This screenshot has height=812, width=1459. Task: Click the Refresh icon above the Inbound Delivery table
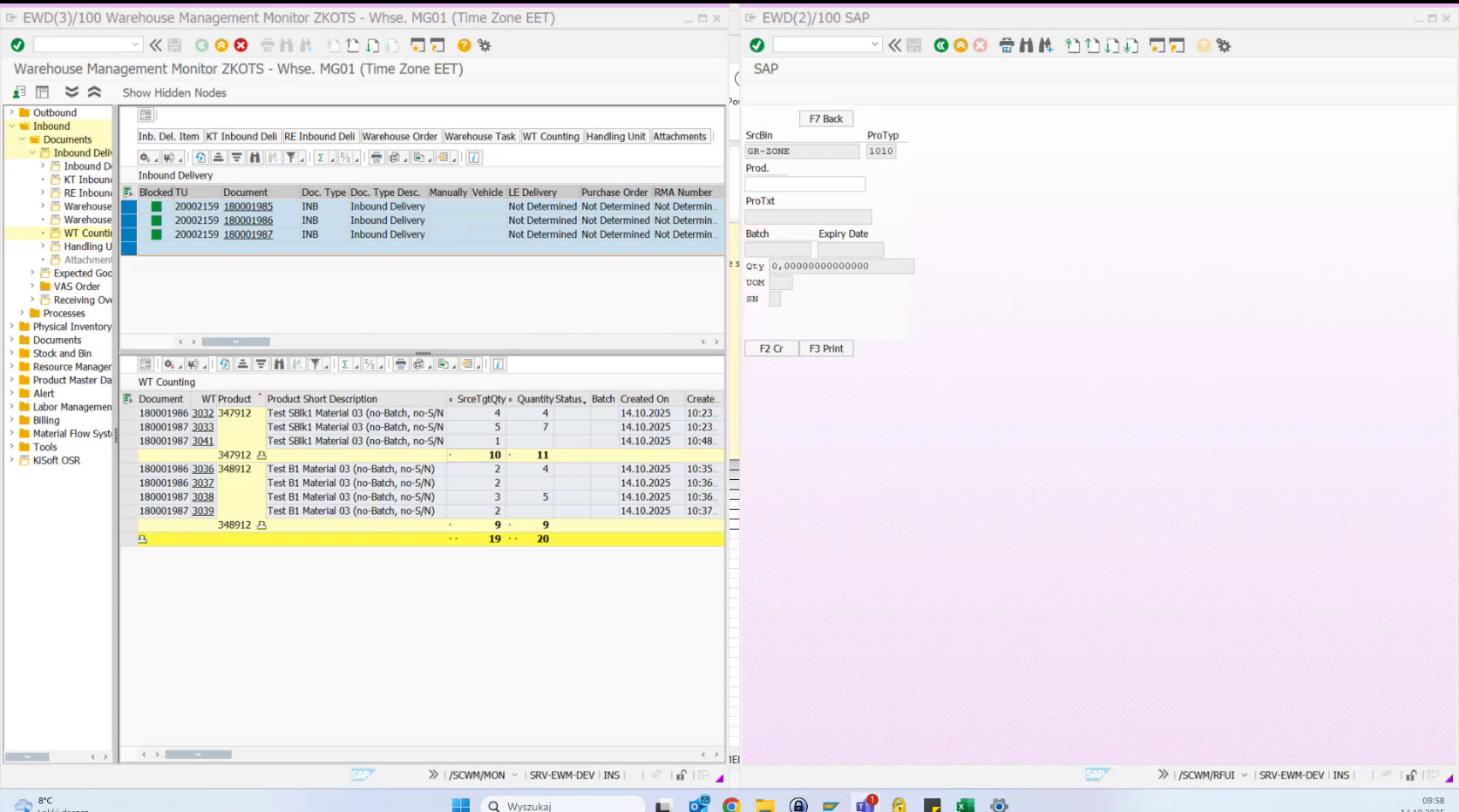pos(199,158)
